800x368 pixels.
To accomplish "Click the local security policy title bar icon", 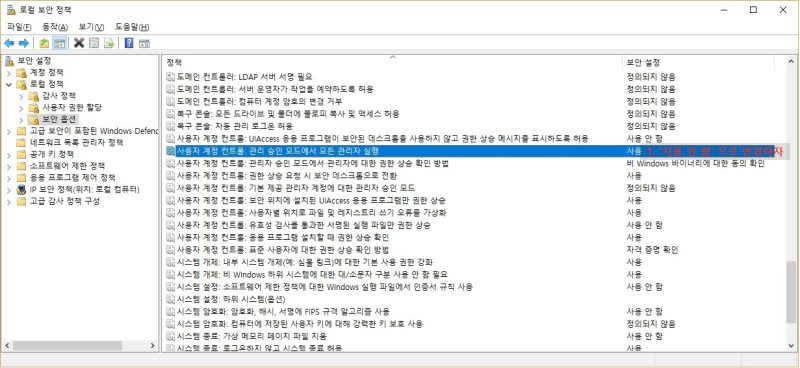I will pos(11,10).
